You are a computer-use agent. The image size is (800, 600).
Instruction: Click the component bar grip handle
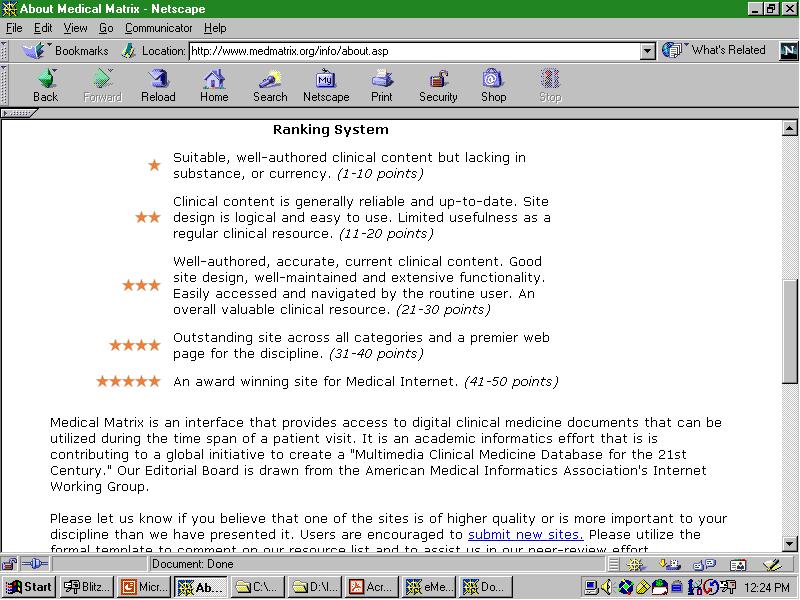point(614,564)
